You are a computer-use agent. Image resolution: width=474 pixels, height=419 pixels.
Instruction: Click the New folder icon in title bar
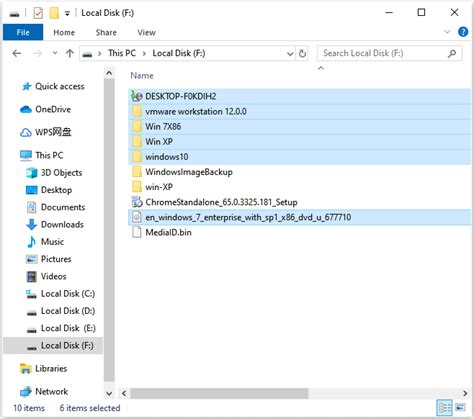click(x=54, y=13)
